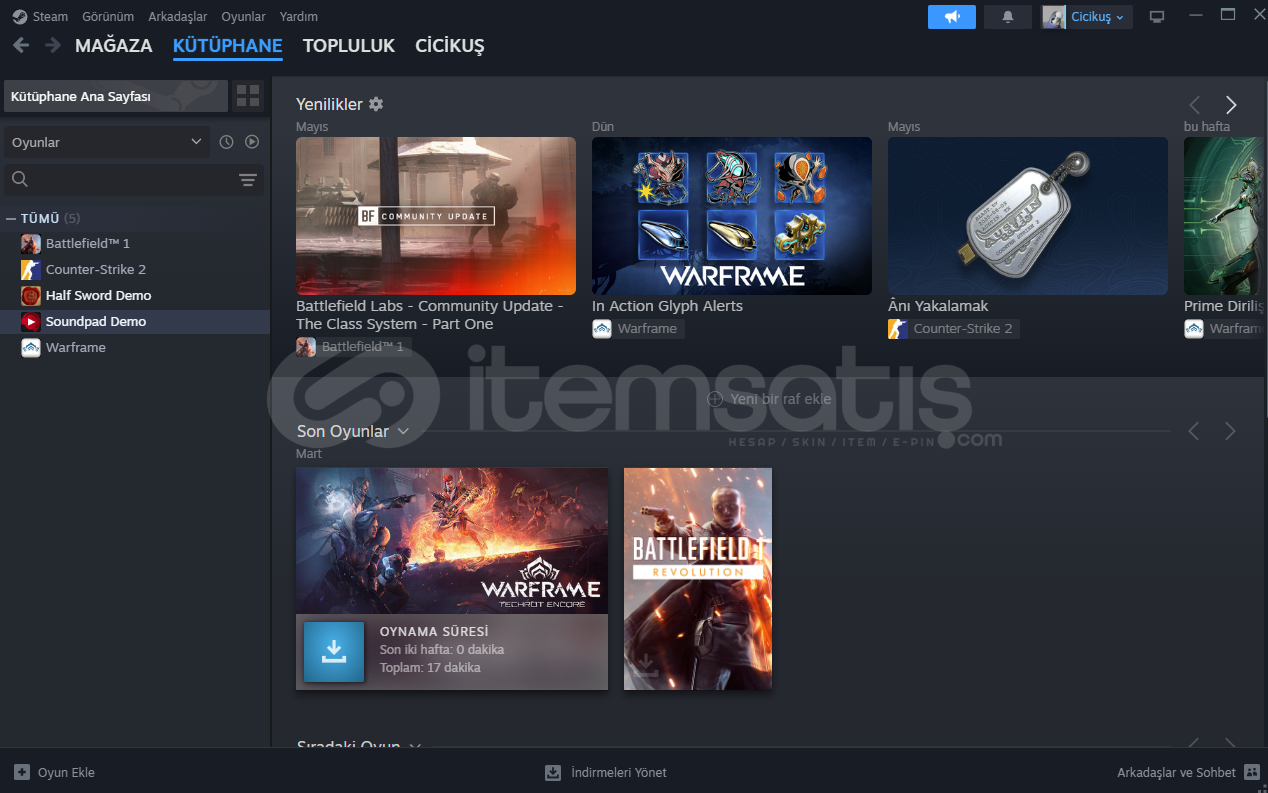Sort library by recent activity clock icon

tap(226, 142)
